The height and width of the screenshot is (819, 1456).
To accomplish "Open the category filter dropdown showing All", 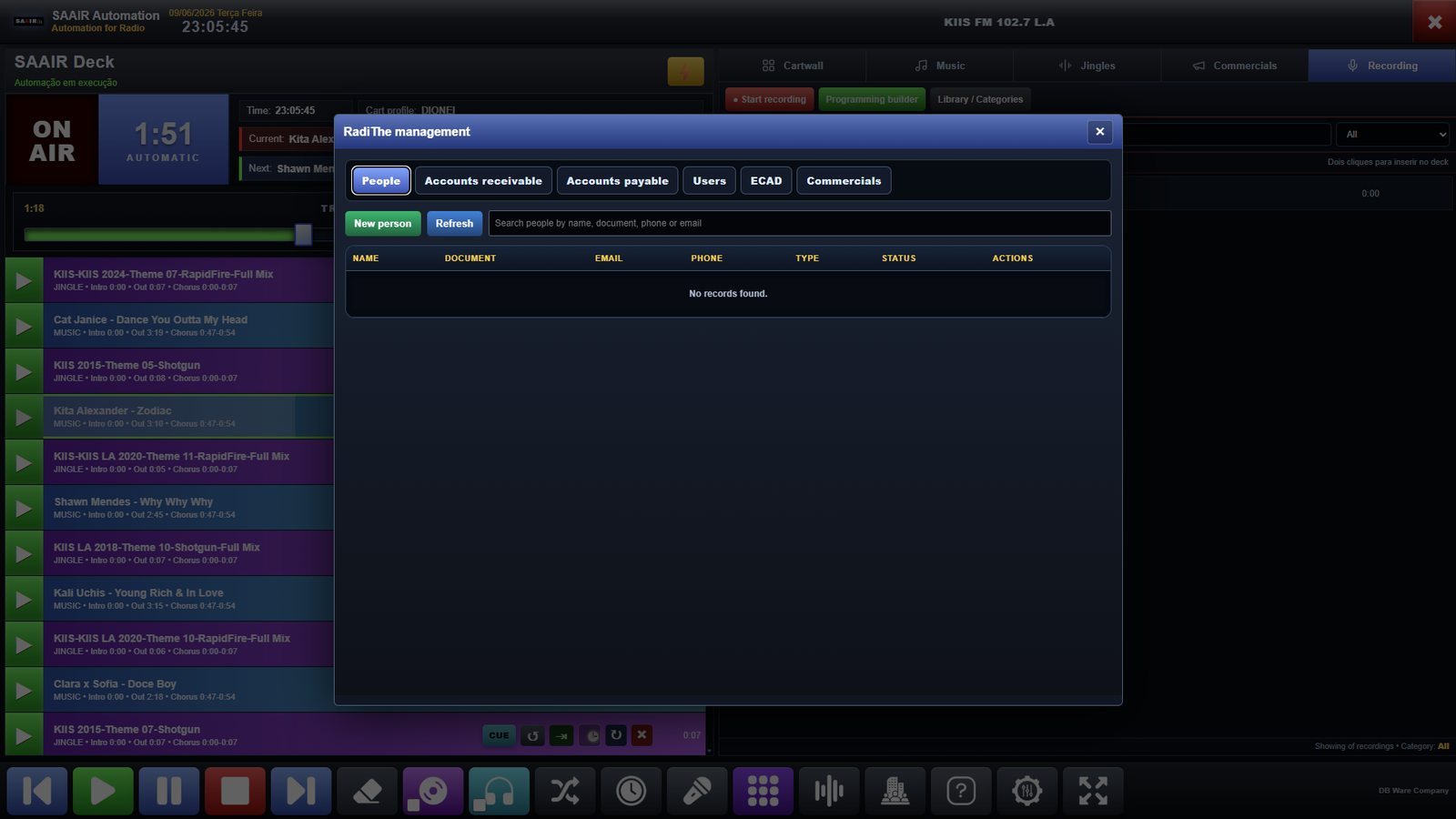I will click(1392, 135).
